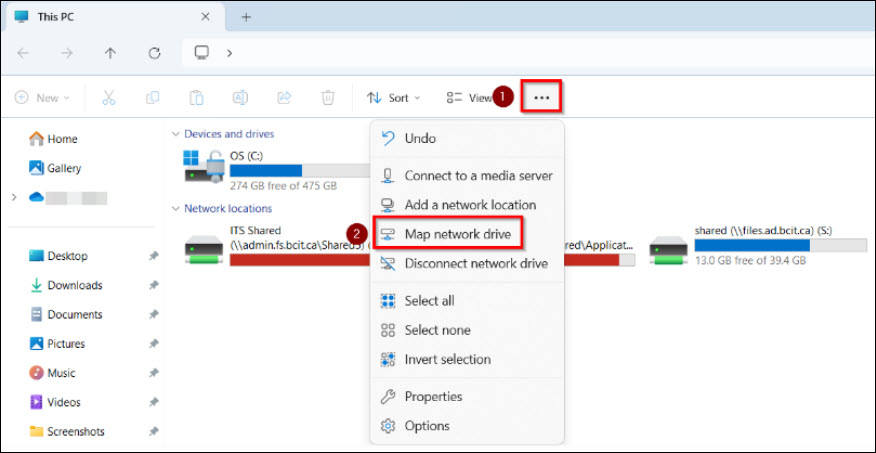Open the Sort dropdown
This screenshot has width=876, height=453.
click(x=393, y=98)
